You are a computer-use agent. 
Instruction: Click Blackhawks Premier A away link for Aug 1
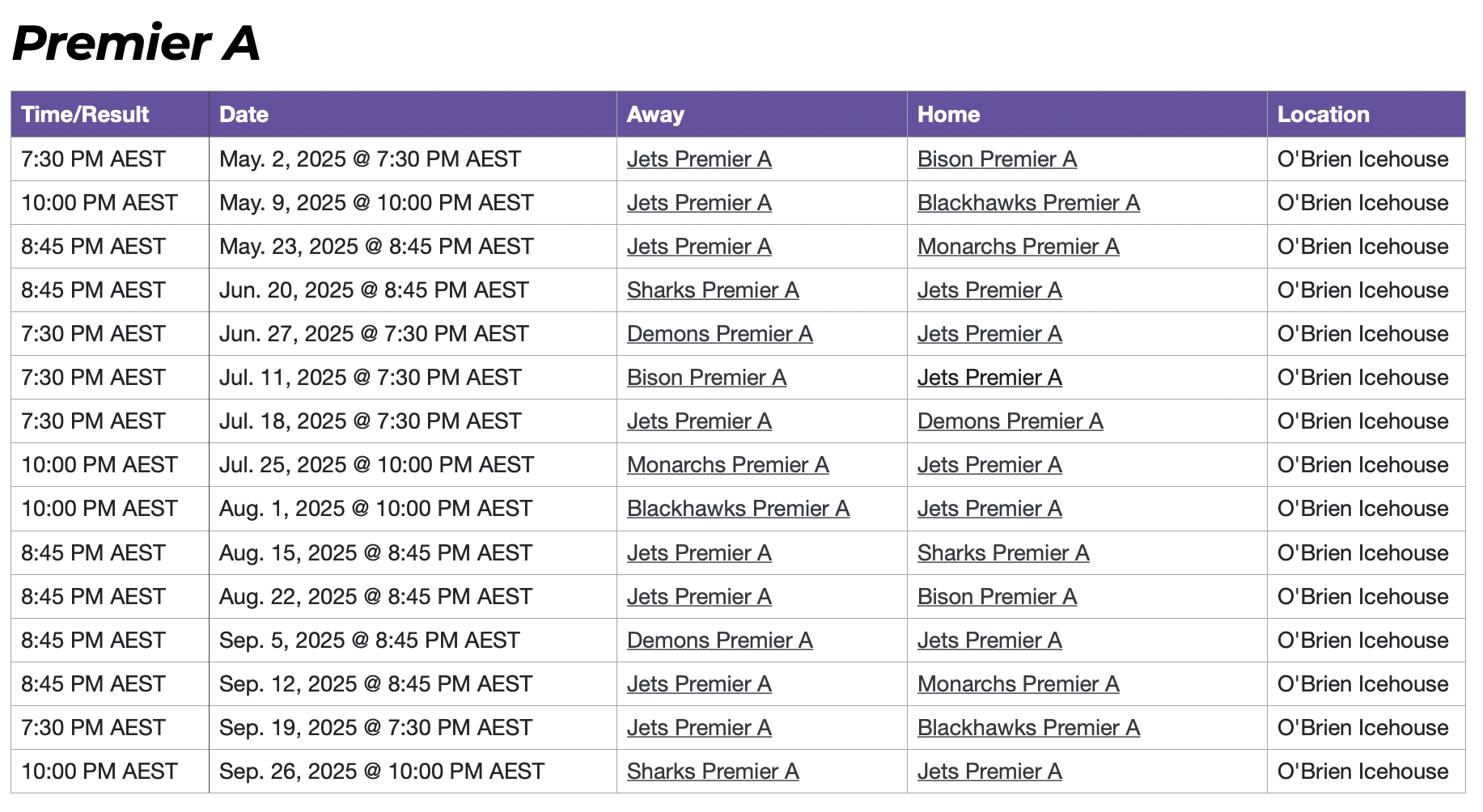pyautogui.click(x=738, y=509)
